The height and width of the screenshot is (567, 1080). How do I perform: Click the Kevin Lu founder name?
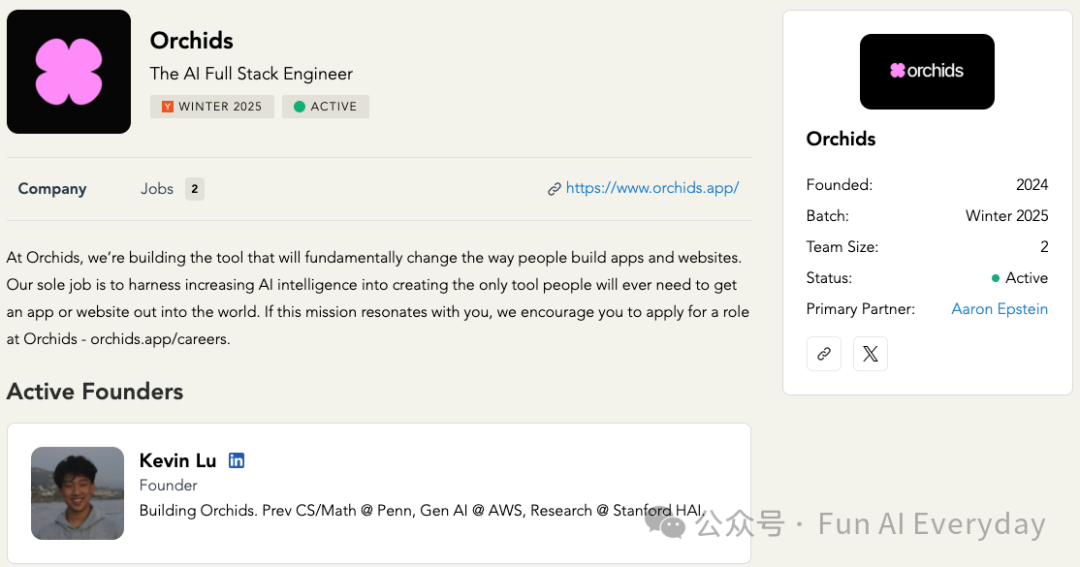[177, 460]
